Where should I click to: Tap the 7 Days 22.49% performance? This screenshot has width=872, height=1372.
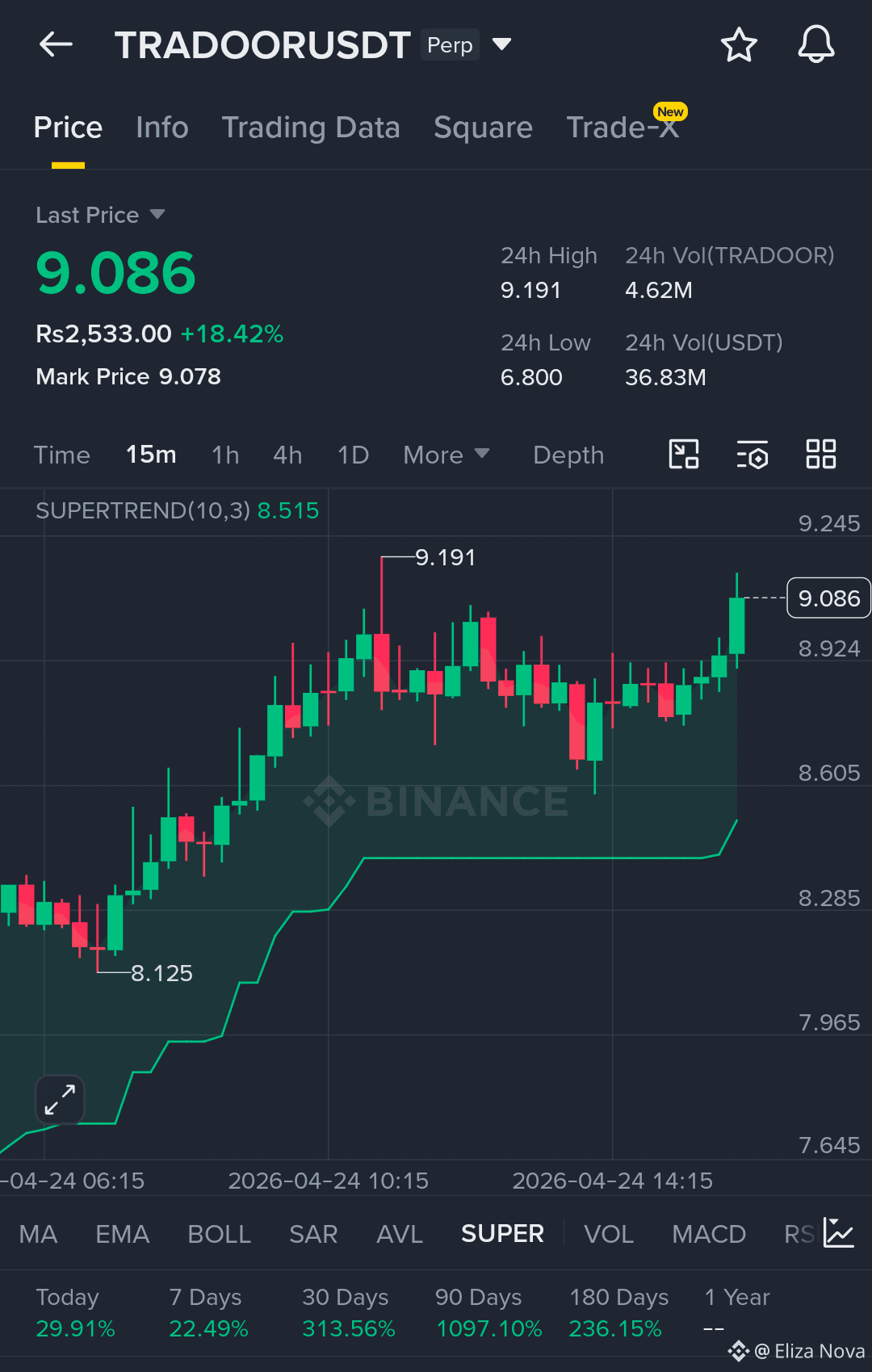pos(208,1313)
